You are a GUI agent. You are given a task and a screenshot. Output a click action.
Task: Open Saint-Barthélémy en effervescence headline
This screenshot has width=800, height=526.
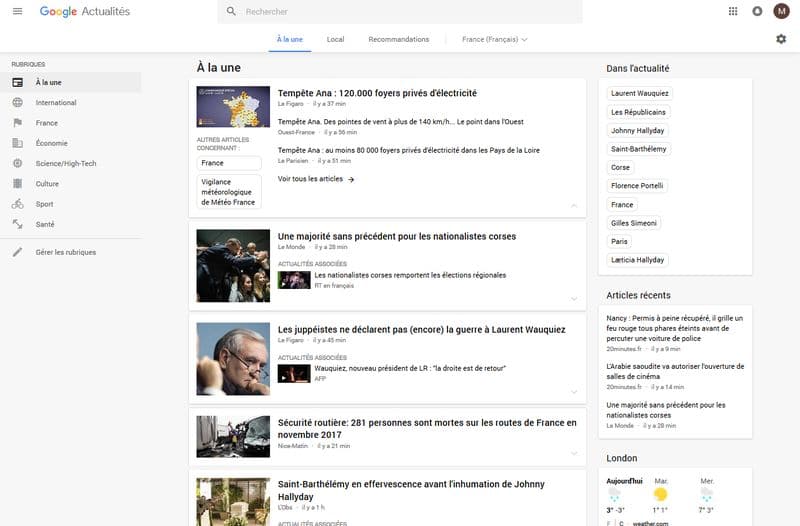click(411, 490)
